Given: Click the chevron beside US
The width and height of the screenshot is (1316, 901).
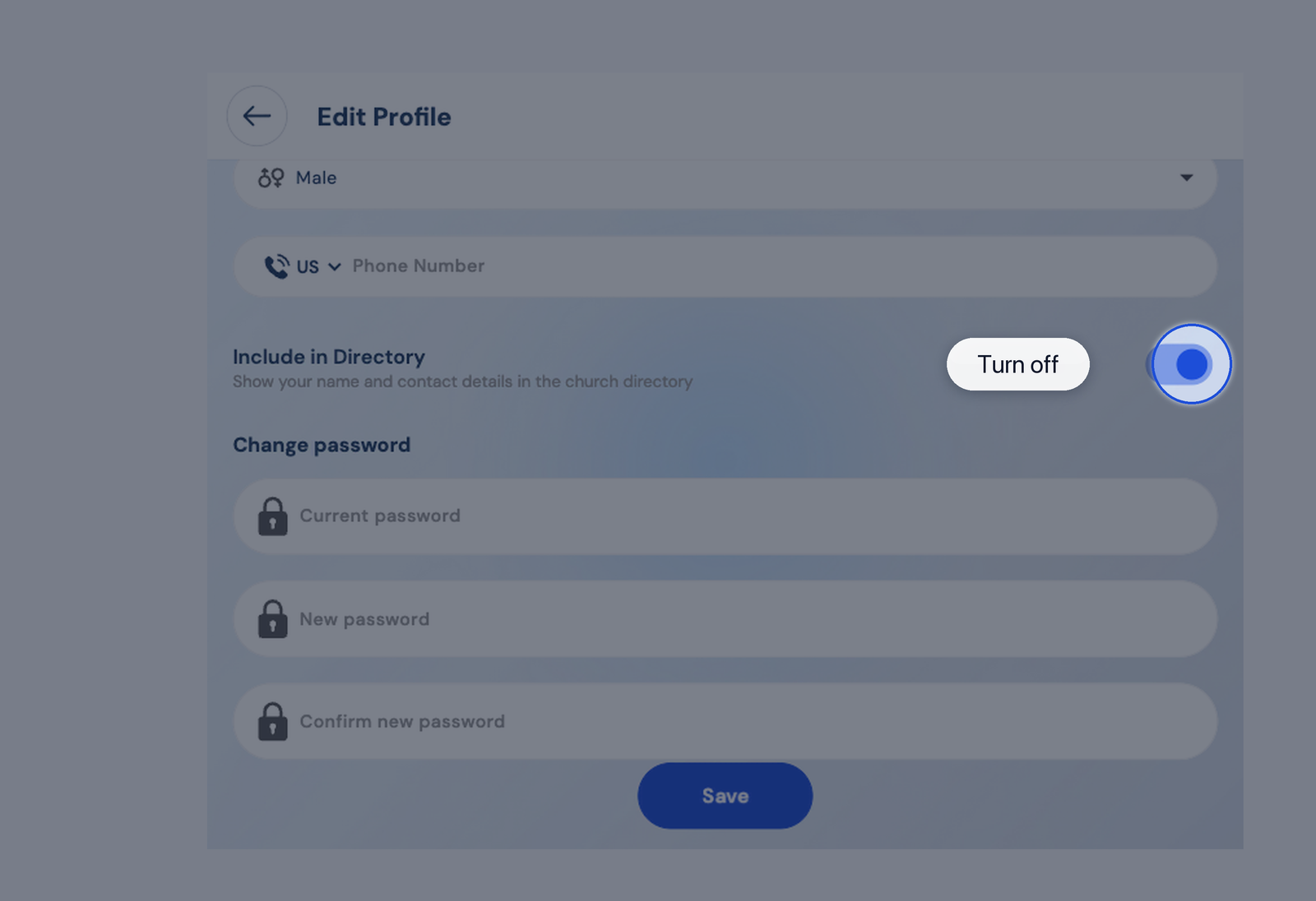Looking at the screenshot, I should pyautogui.click(x=334, y=267).
